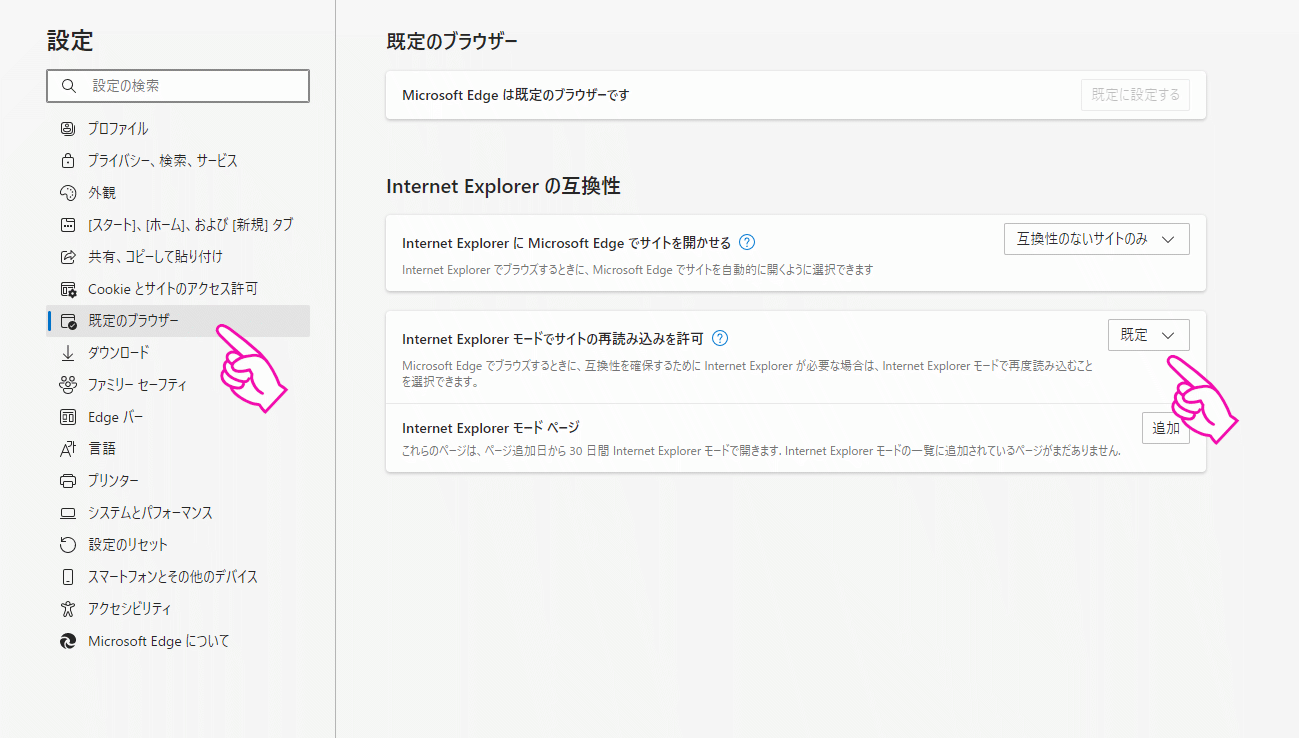Image resolution: width=1299 pixels, height=738 pixels.
Task: Click help icon beside open sites in Edge
Action: 747,242
